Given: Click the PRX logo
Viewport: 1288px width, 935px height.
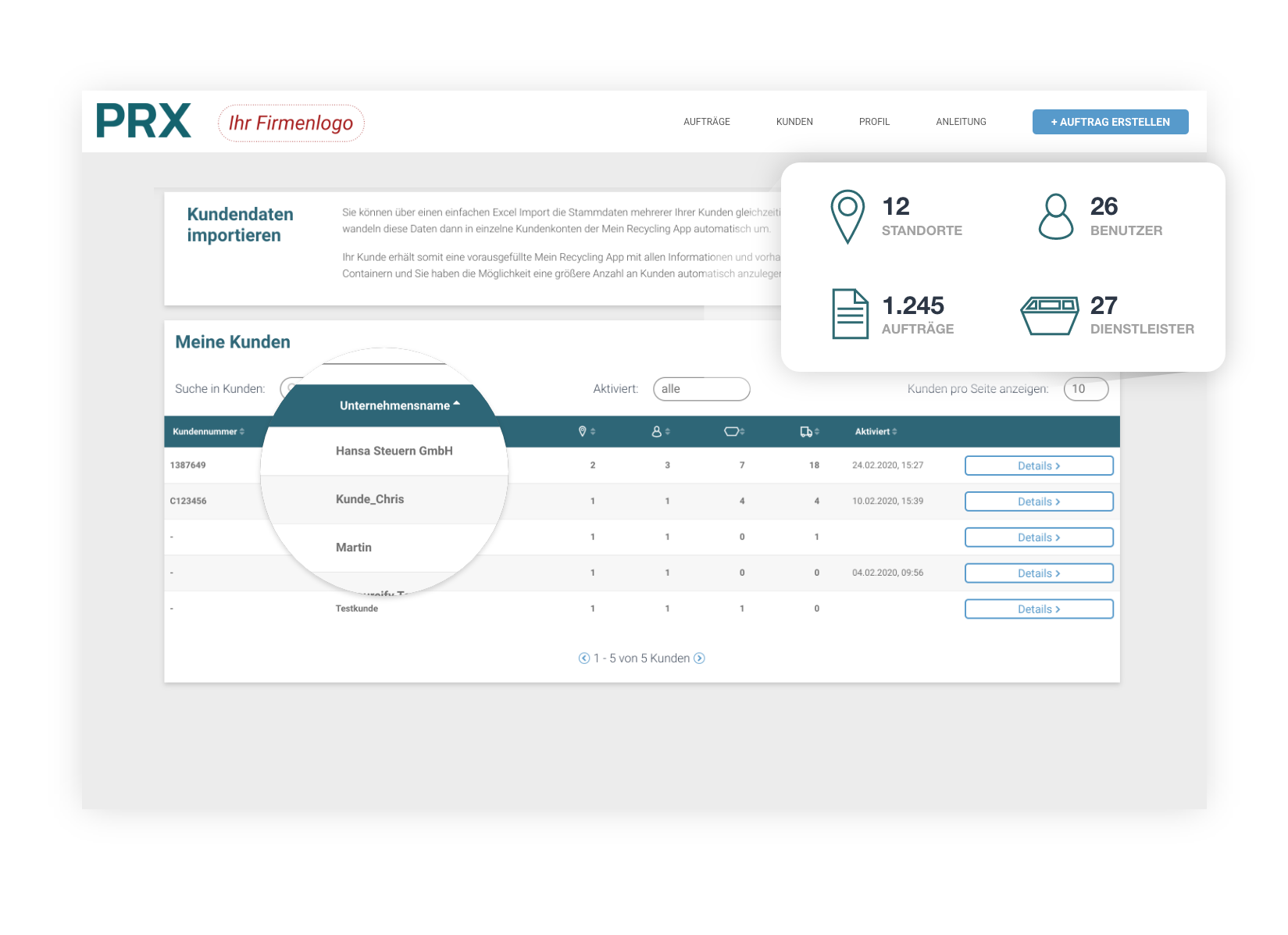Looking at the screenshot, I should [x=144, y=120].
